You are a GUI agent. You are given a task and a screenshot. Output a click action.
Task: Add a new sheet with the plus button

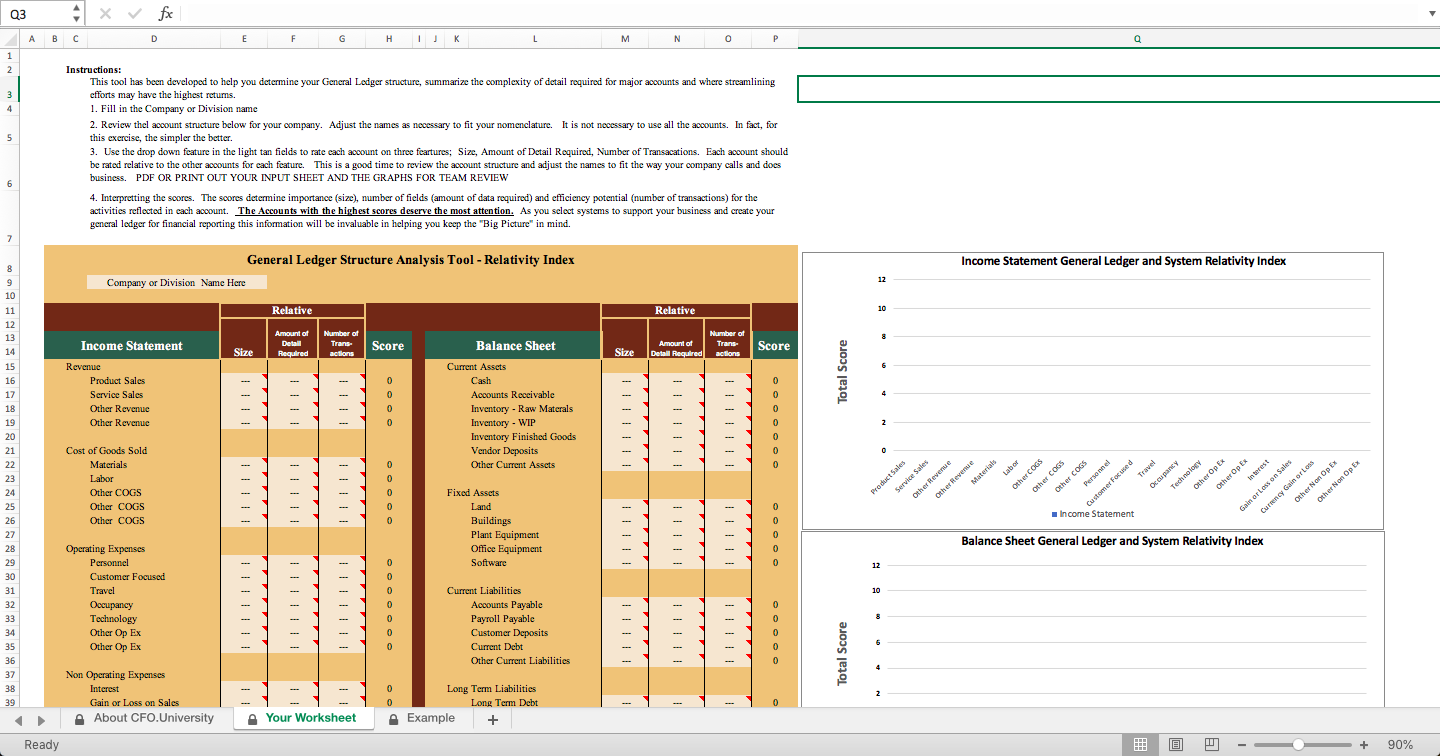[492, 719]
